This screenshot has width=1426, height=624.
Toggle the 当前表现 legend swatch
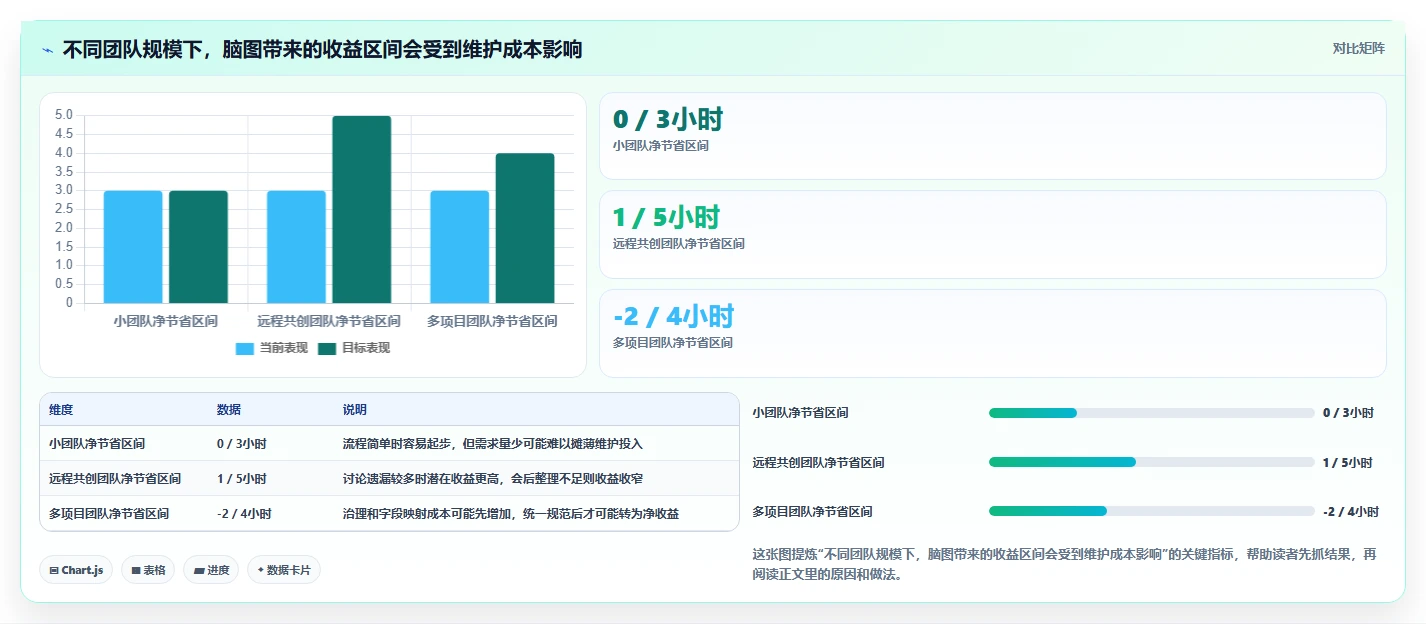click(245, 348)
